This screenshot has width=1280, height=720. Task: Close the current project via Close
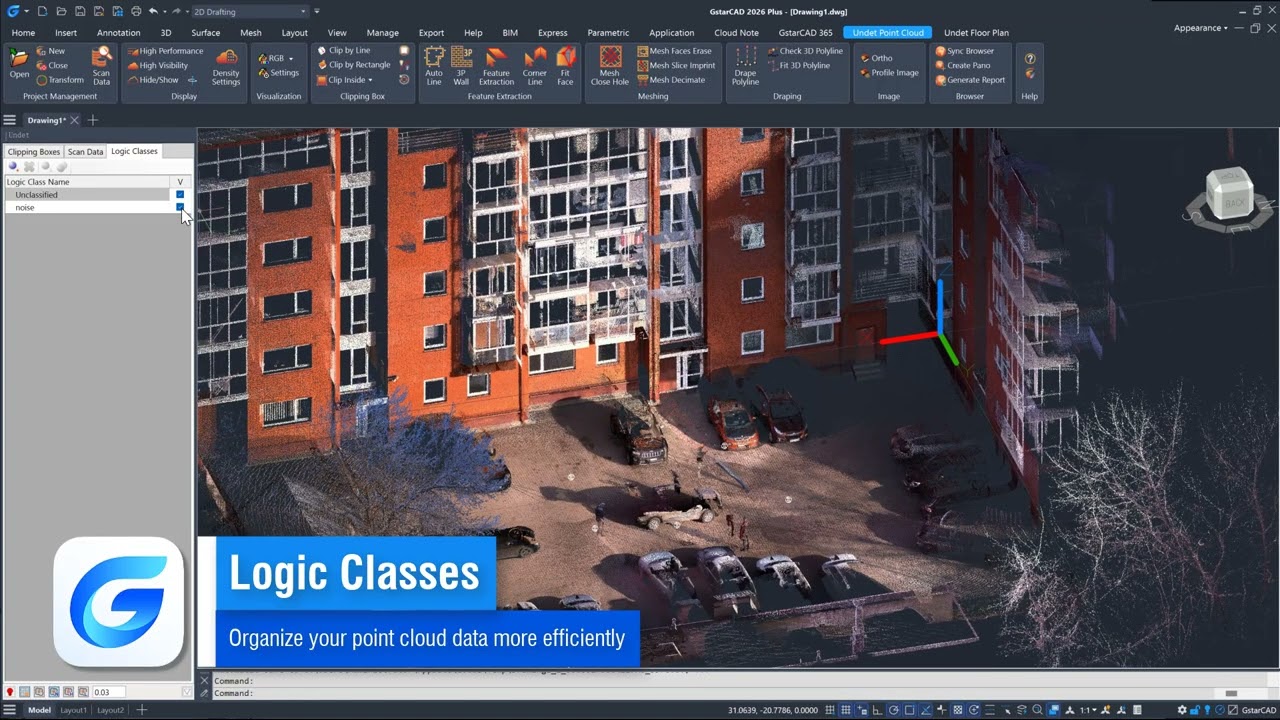click(52, 65)
